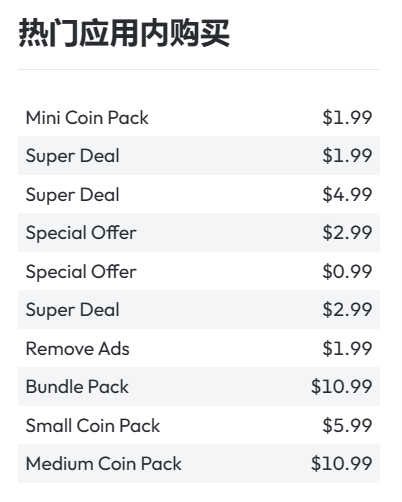Image resolution: width=402 pixels, height=502 pixels.
Task: Click the $10.99 price for Medium Coin Pack
Action: tap(341, 464)
